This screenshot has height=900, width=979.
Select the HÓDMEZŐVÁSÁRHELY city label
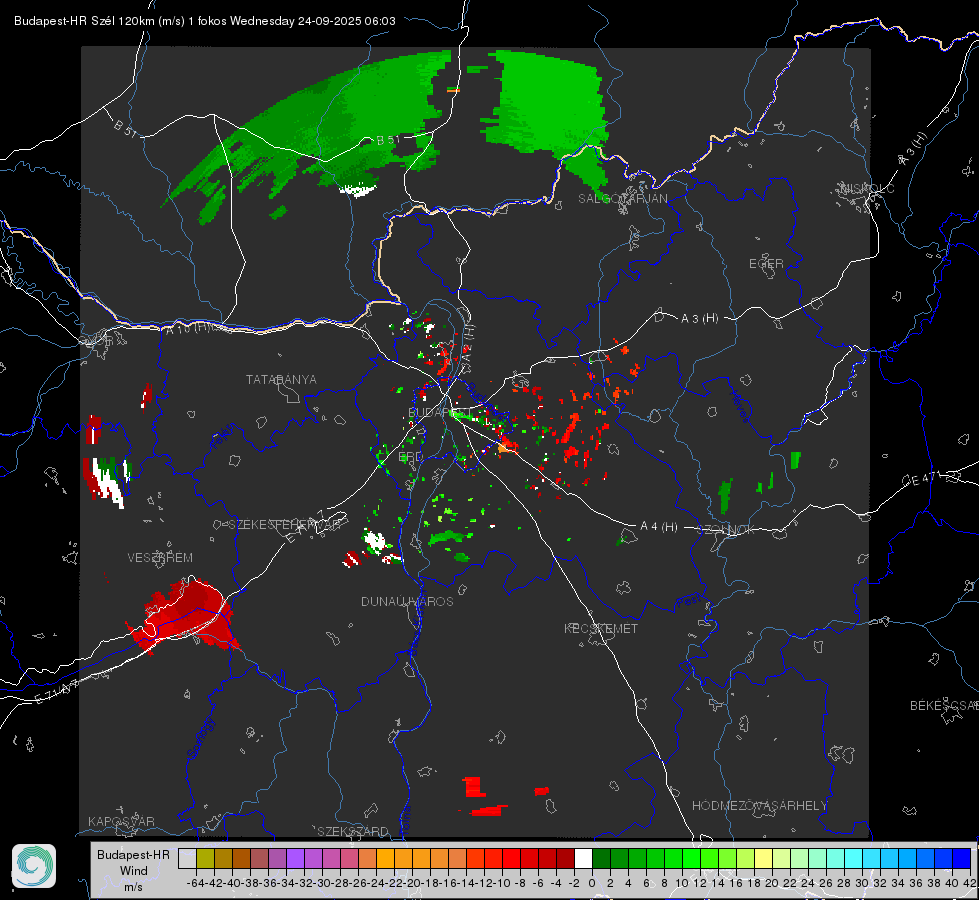coord(759,806)
